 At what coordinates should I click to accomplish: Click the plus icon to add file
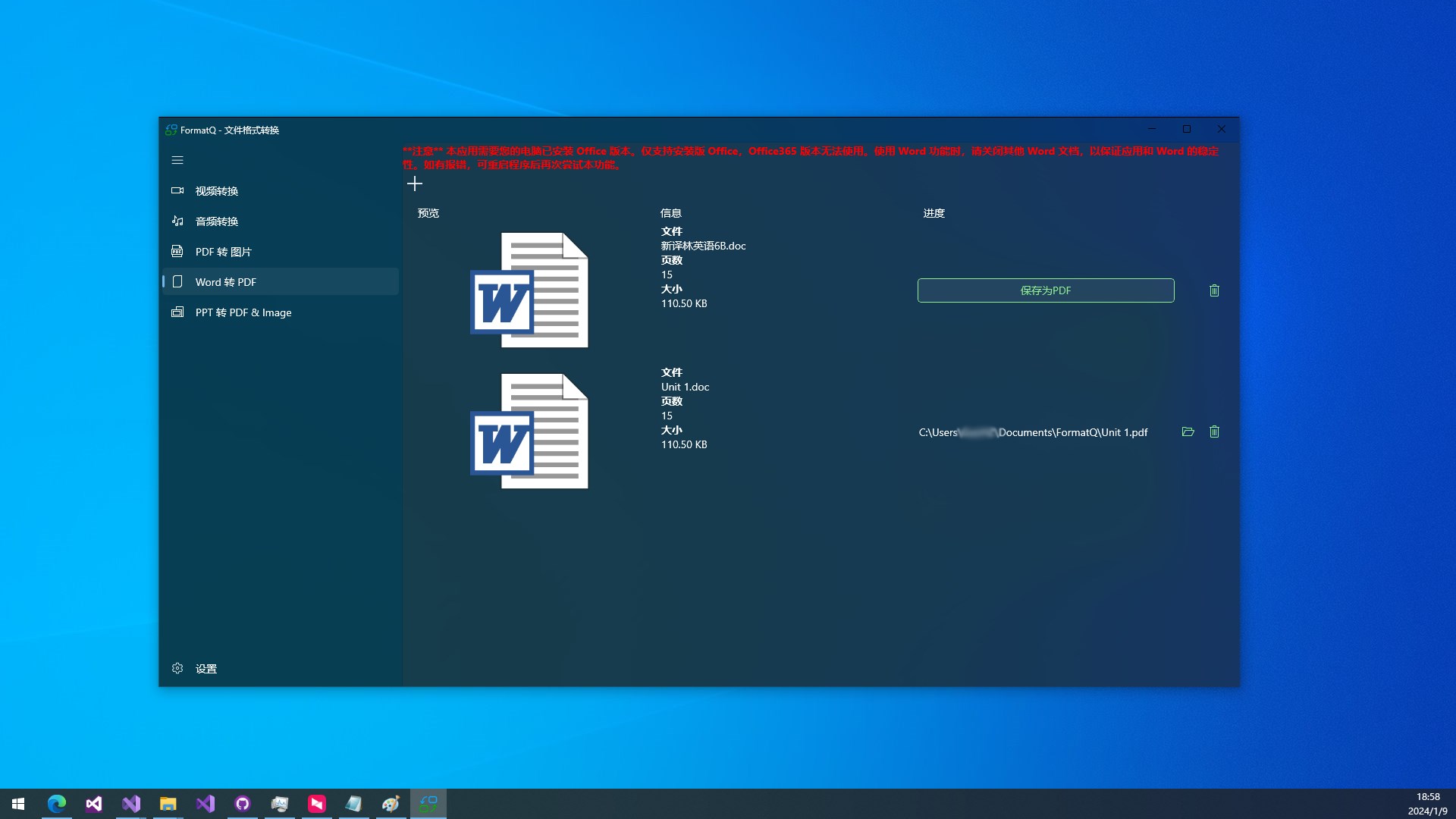coord(414,184)
